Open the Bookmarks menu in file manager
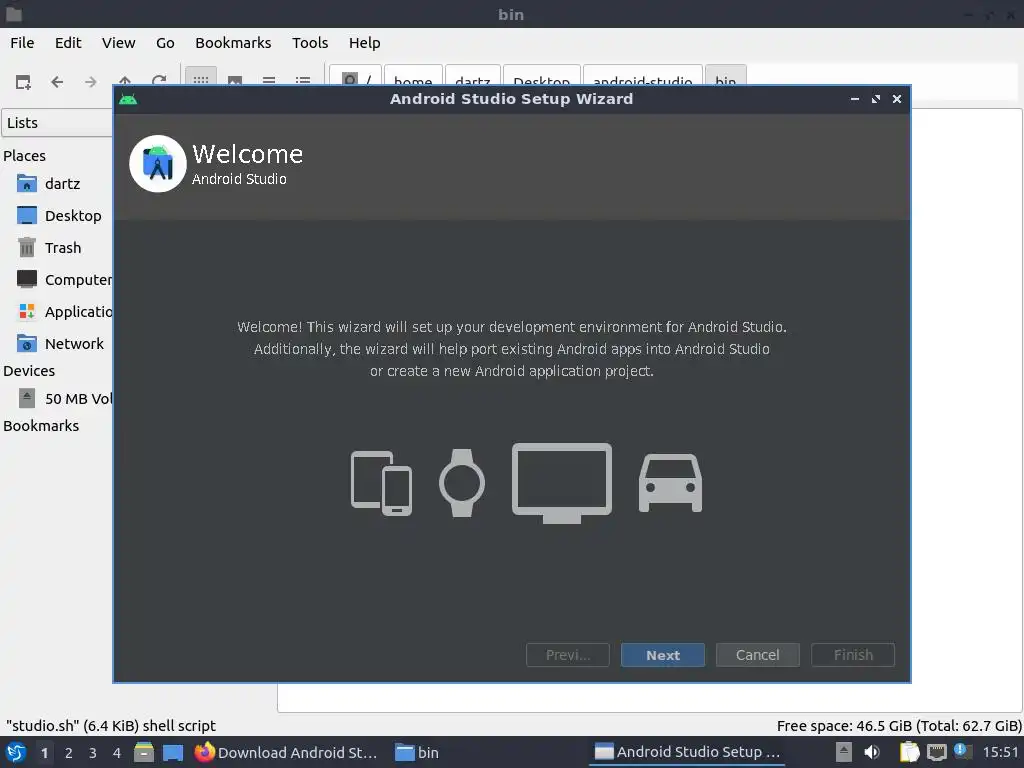1024x768 pixels. pyautogui.click(x=233, y=43)
